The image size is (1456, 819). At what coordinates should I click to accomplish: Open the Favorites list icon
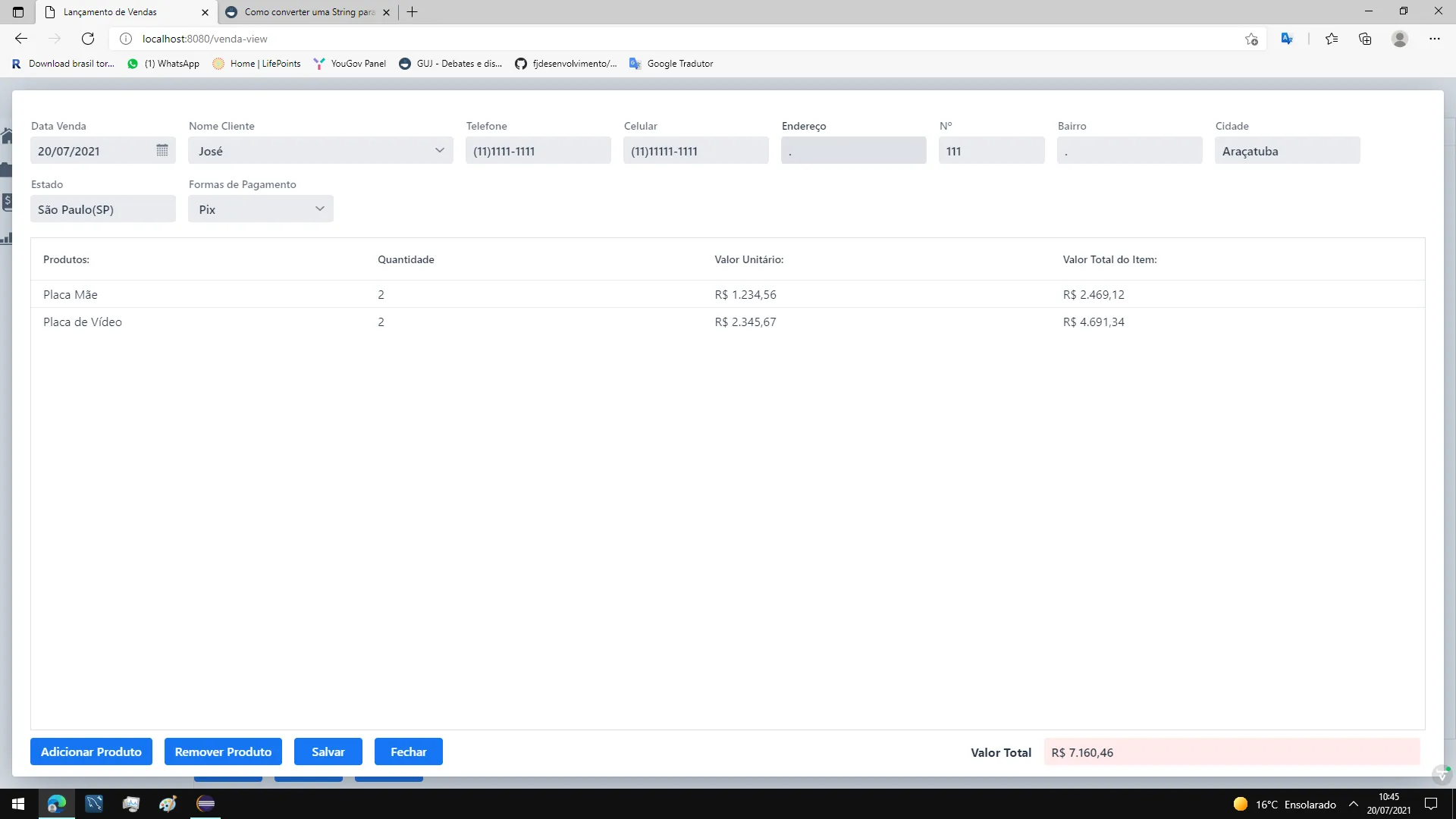point(1332,39)
